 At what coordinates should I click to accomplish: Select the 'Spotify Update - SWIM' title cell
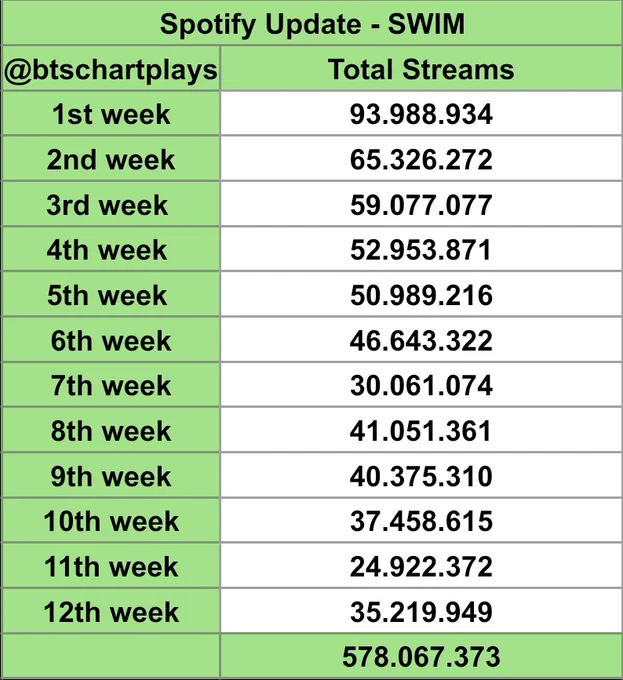pos(312,23)
